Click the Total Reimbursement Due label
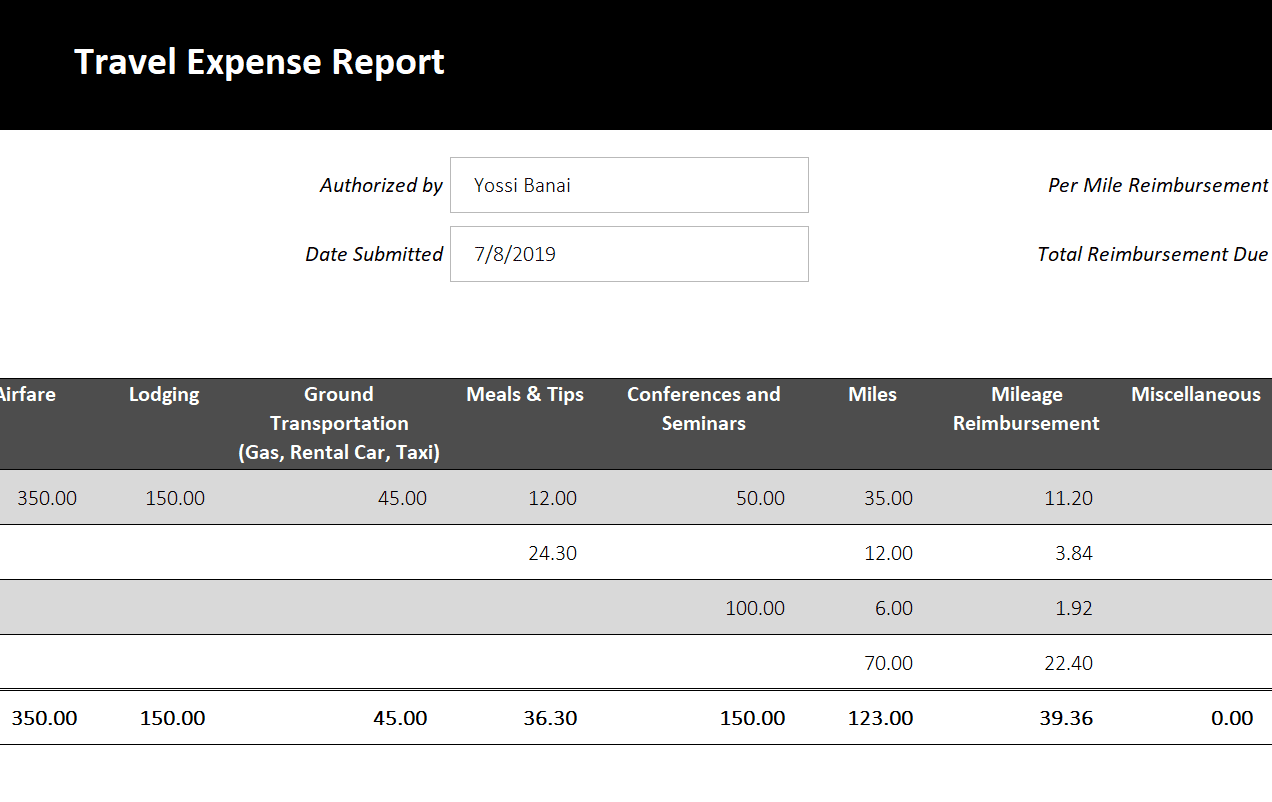This screenshot has height=802, width=1272. coord(1153,254)
